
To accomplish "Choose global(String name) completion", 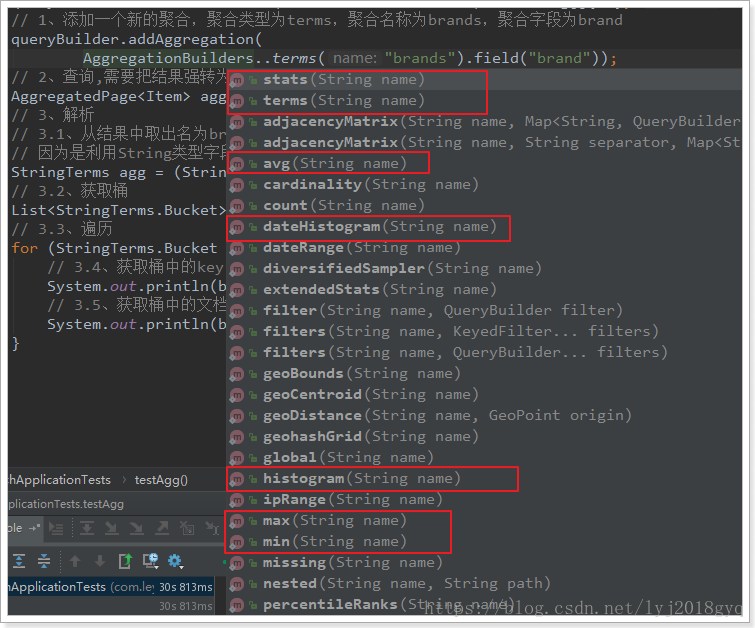I will [x=484, y=458].
